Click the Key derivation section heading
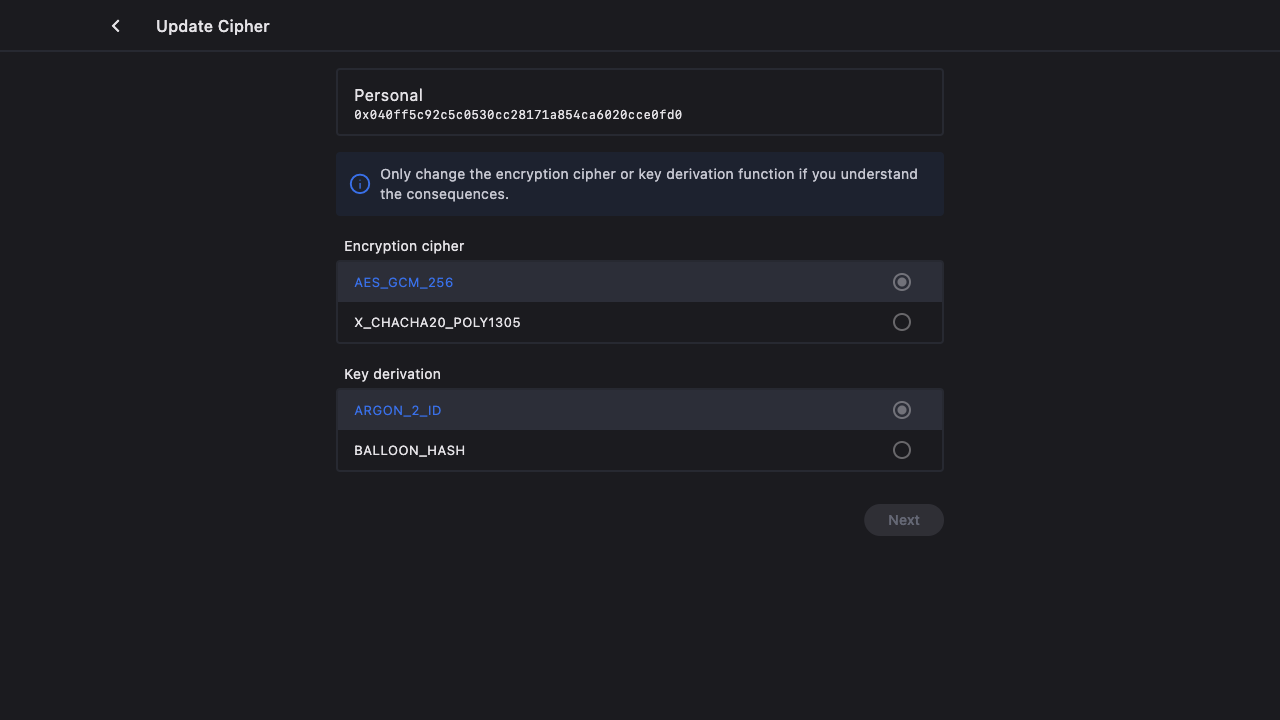The height and width of the screenshot is (720, 1280). [x=392, y=374]
